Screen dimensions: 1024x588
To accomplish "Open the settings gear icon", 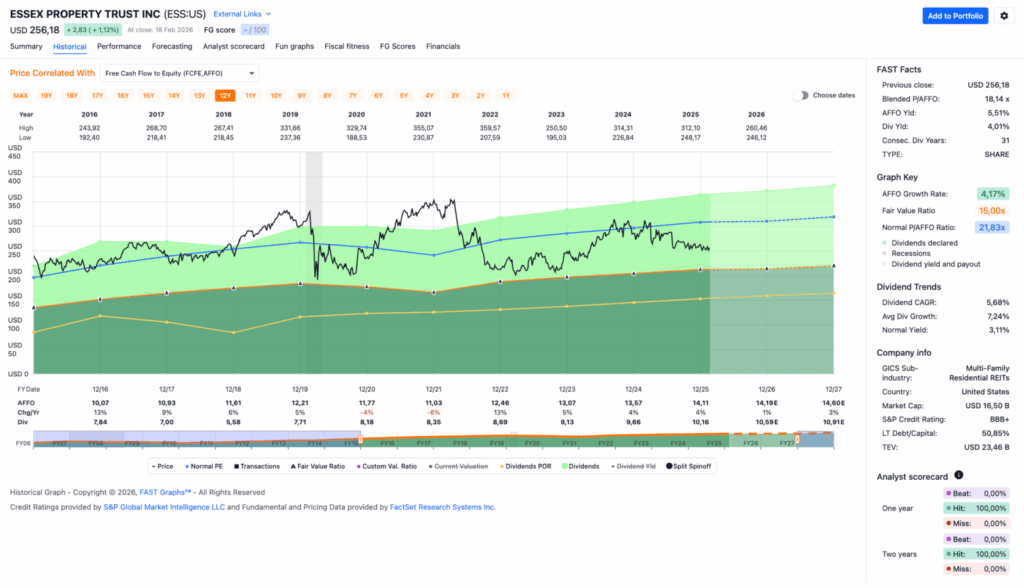I will click(x=1005, y=16).
